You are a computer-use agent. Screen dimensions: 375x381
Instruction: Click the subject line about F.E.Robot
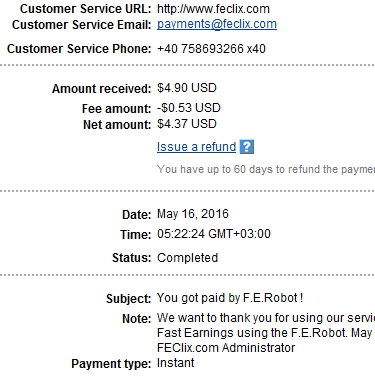click(x=230, y=297)
